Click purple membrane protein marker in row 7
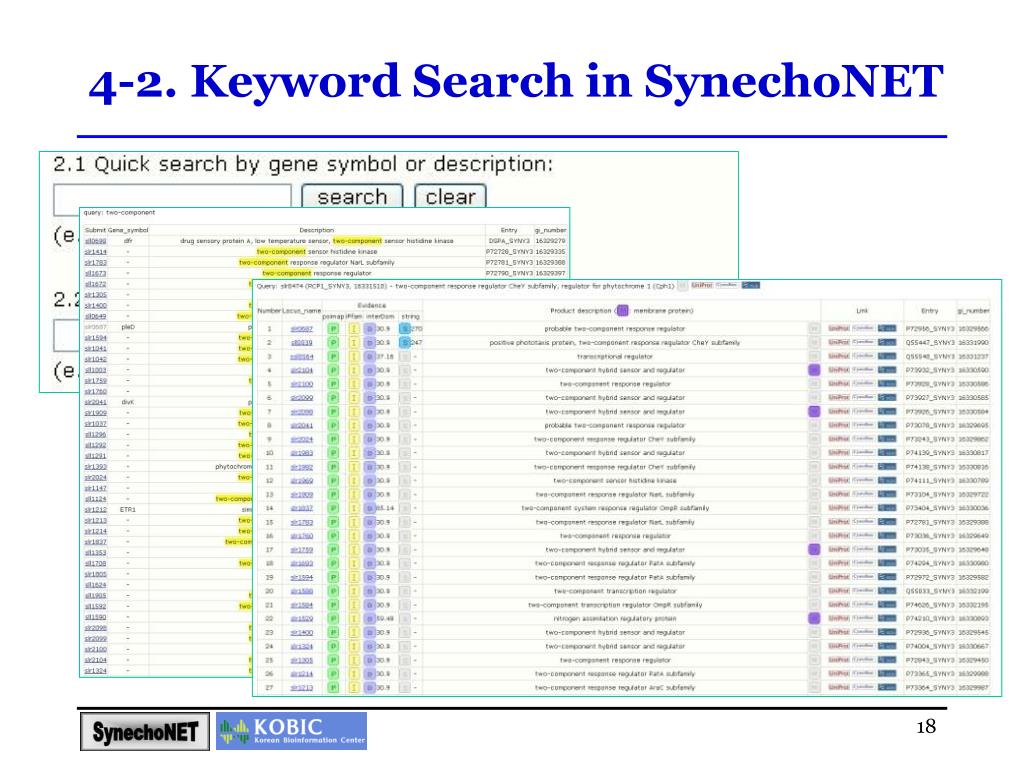Screen dimensions: 1024x768 814,411
